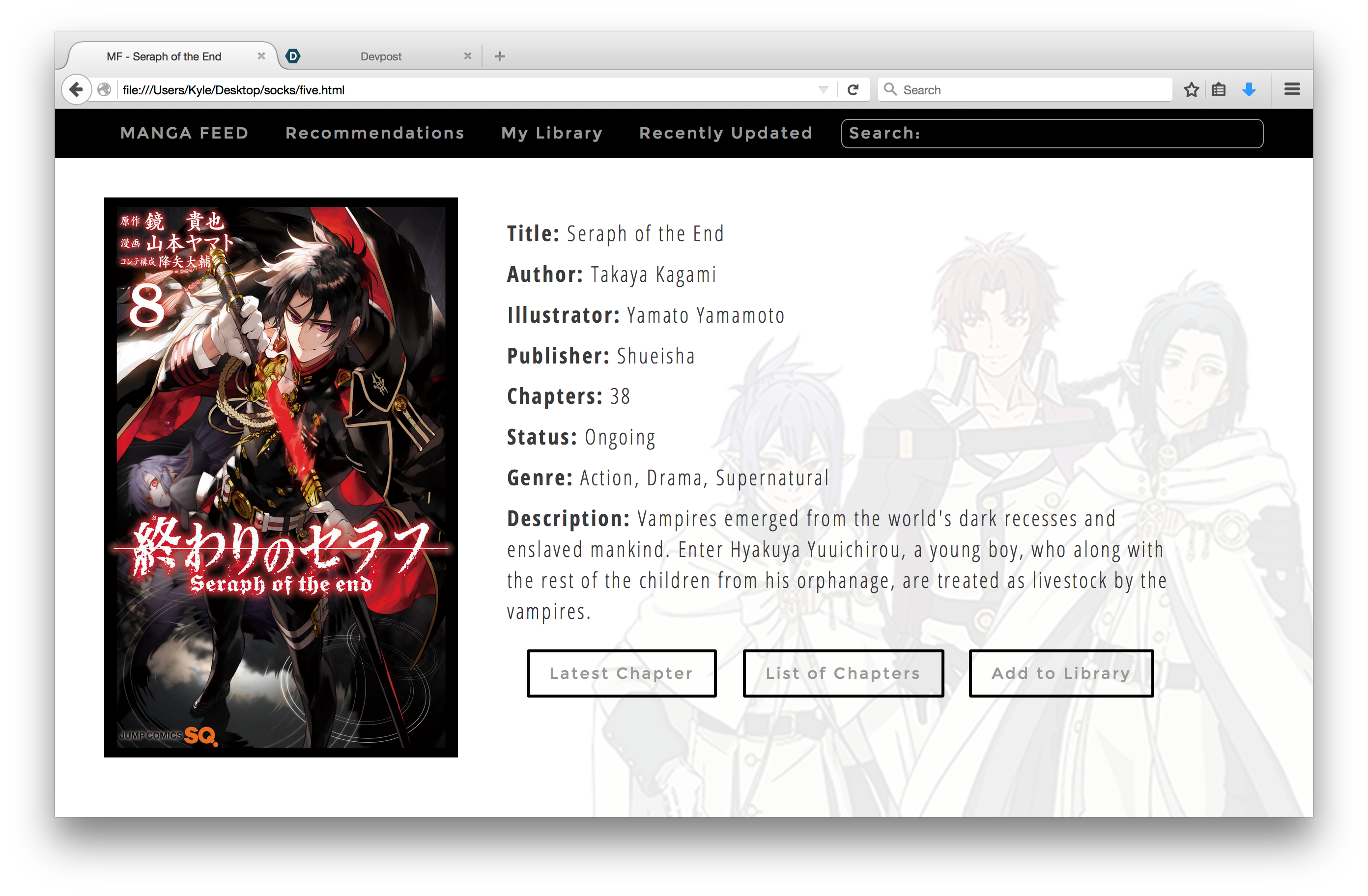Click the Latest Chapter button

coord(621,673)
